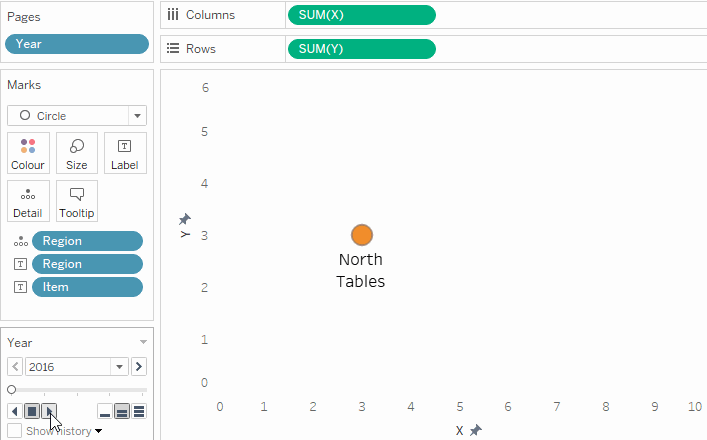Expand the Show history options arrow
This screenshot has height=440, width=707.
tap(98, 431)
